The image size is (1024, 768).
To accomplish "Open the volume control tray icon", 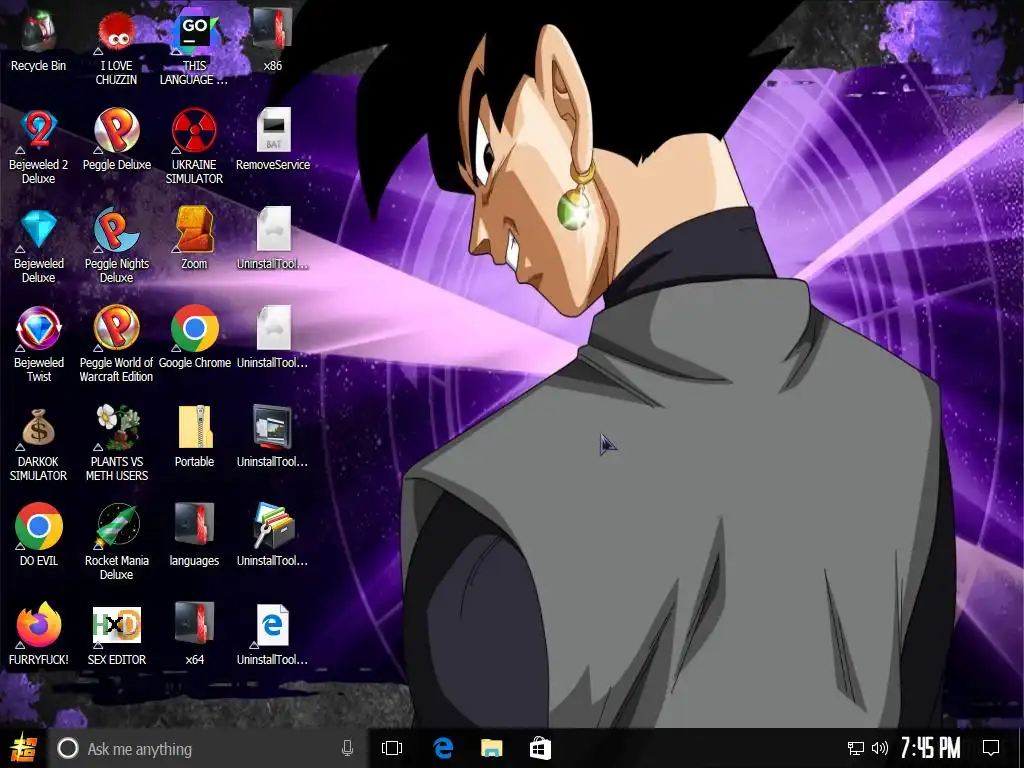I will point(880,748).
